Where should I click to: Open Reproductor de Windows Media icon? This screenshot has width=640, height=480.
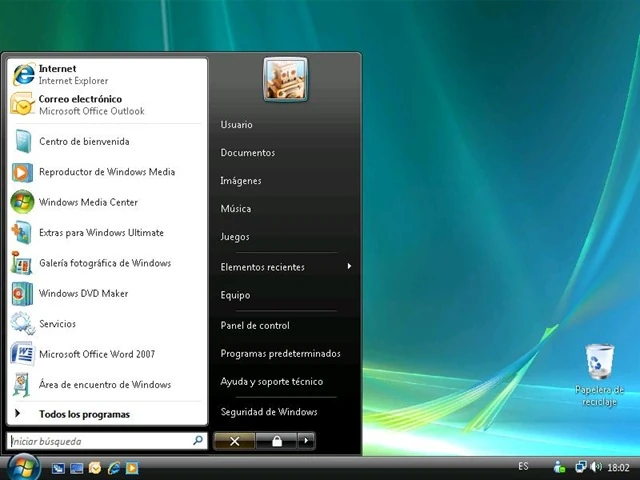pos(22,172)
